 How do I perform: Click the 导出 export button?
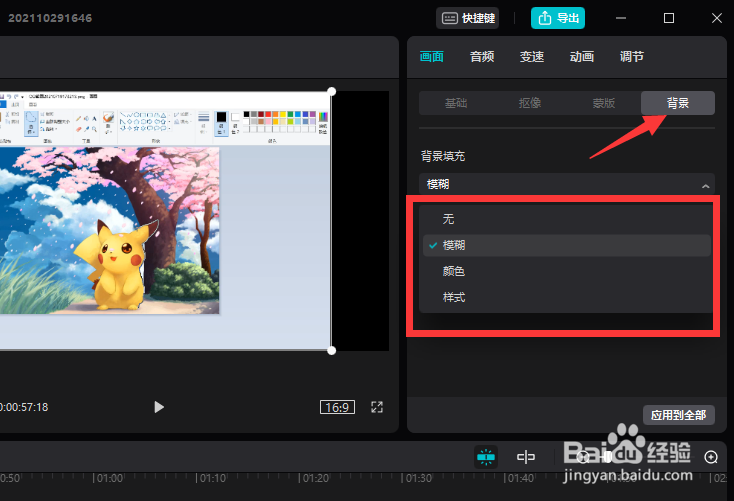(x=558, y=18)
